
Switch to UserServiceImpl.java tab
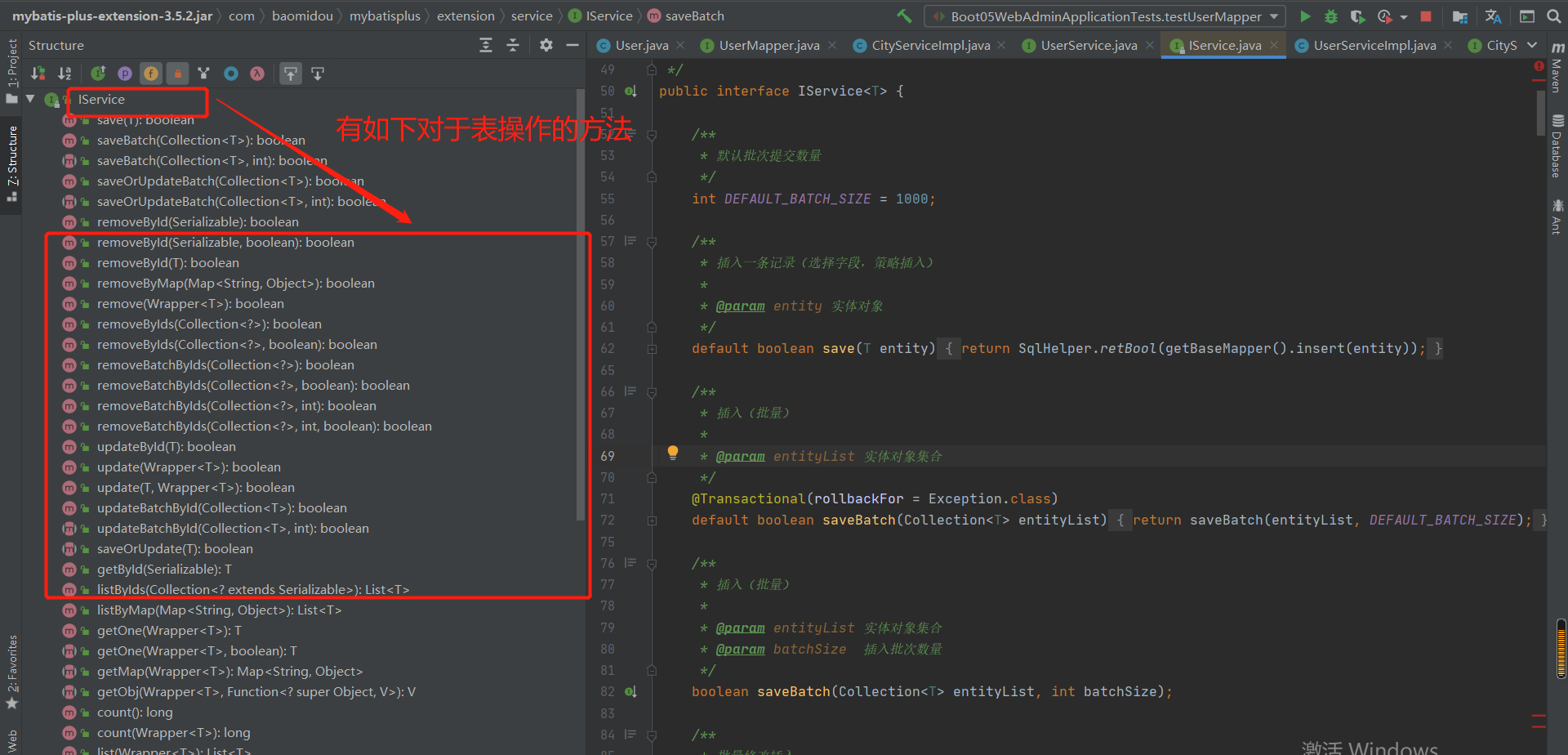tap(1374, 45)
